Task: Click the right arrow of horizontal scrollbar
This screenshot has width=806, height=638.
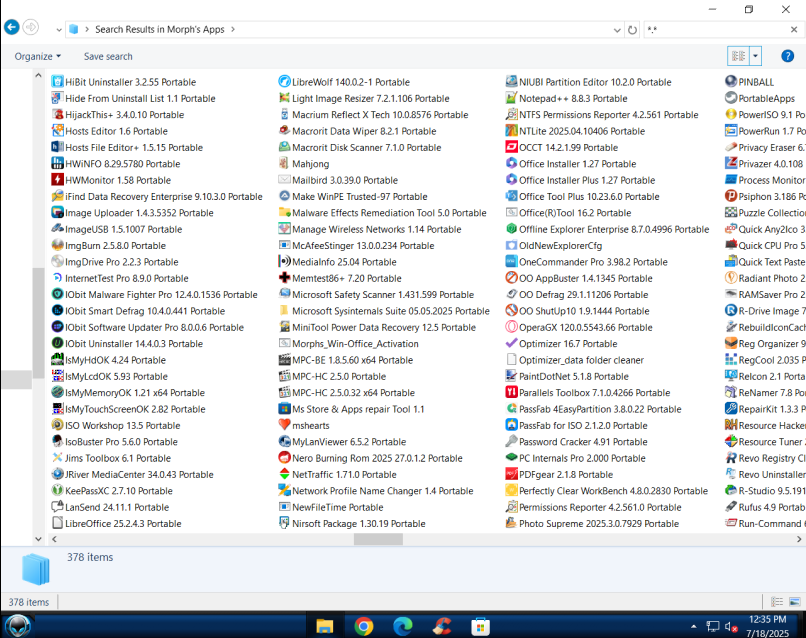Action: 799,539
